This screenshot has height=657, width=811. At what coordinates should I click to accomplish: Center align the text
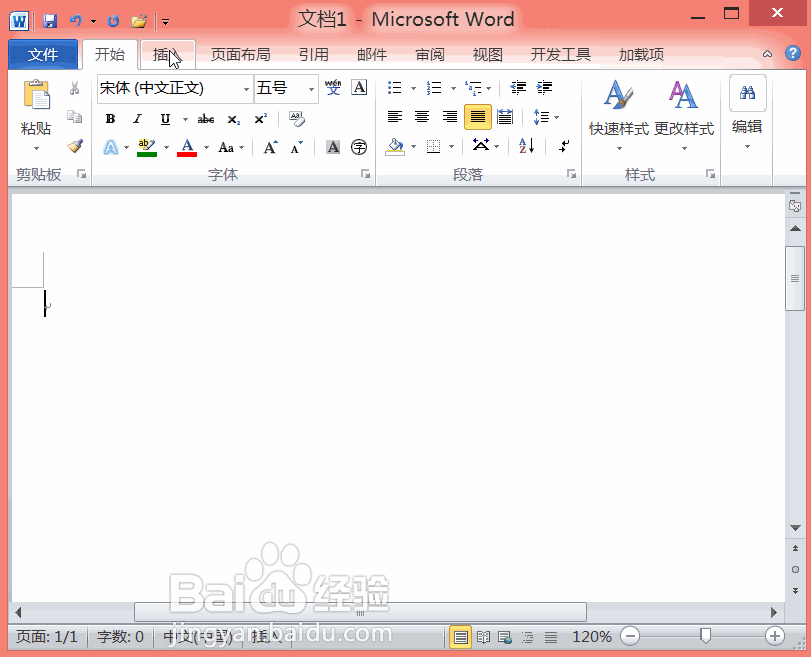click(x=422, y=117)
